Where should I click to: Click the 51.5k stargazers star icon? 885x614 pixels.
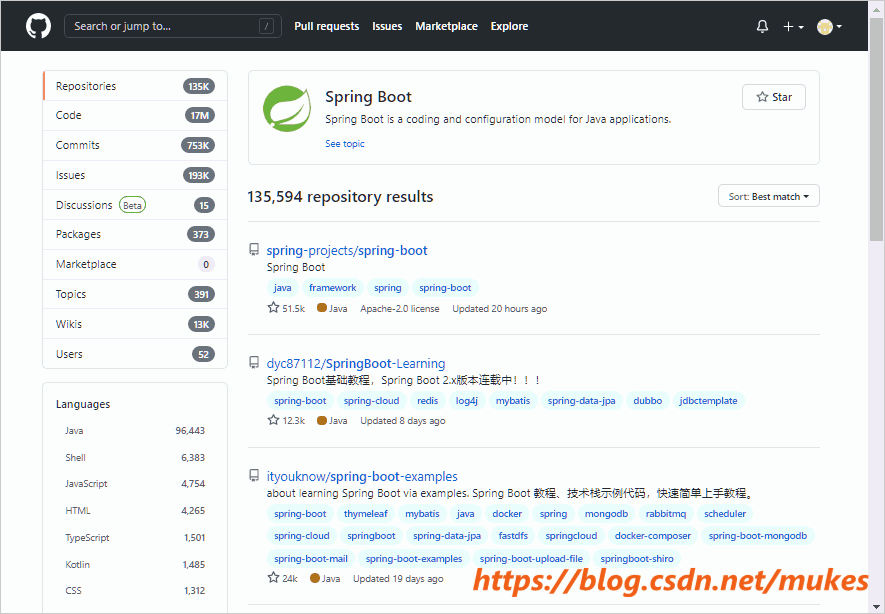[273, 308]
